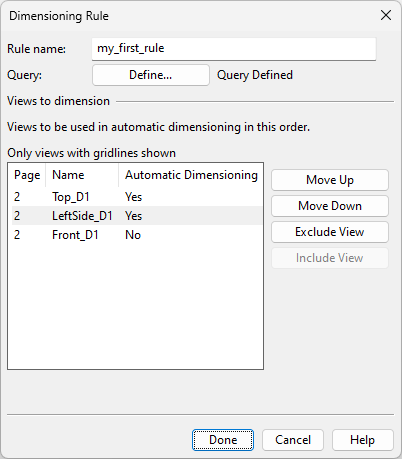
Task: Close the Dimensioning Rule dialog
Action: tap(386, 15)
